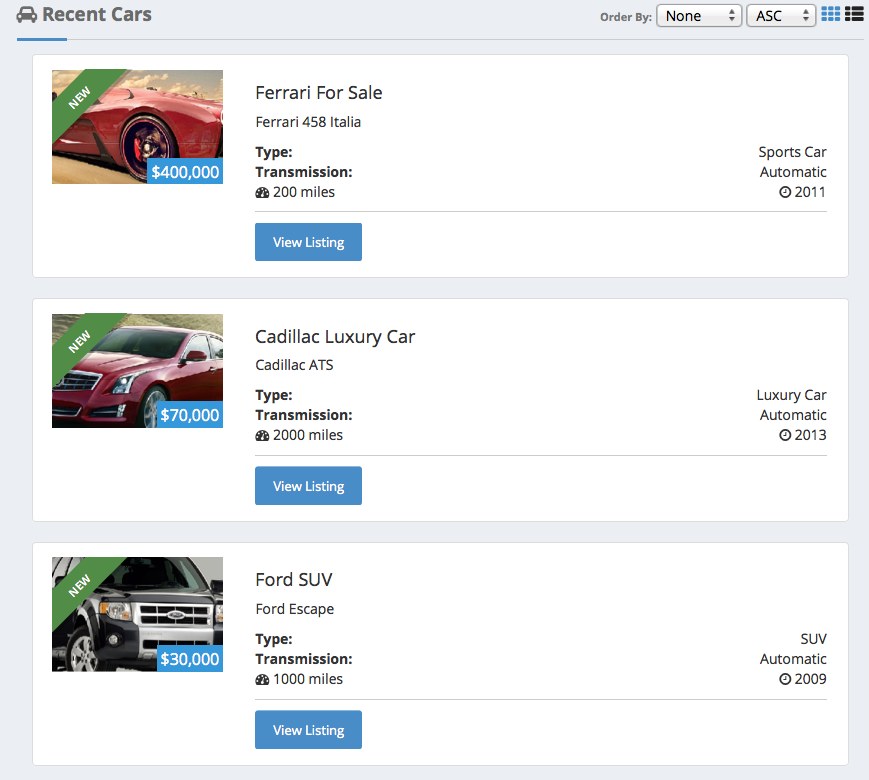Open the Cadillac Luxury Car title link
The width and height of the screenshot is (869, 780).
pyautogui.click(x=335, y=337)
